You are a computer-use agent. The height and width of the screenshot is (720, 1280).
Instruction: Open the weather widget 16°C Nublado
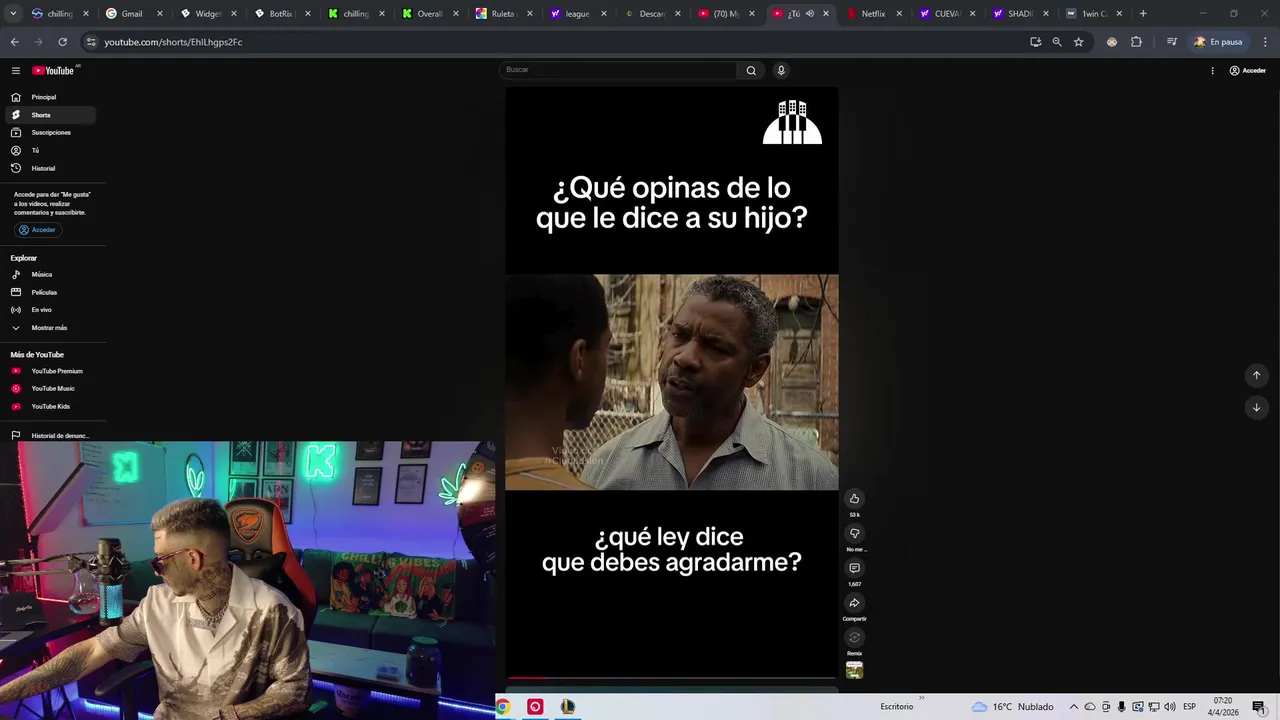tap(1012, 707)
